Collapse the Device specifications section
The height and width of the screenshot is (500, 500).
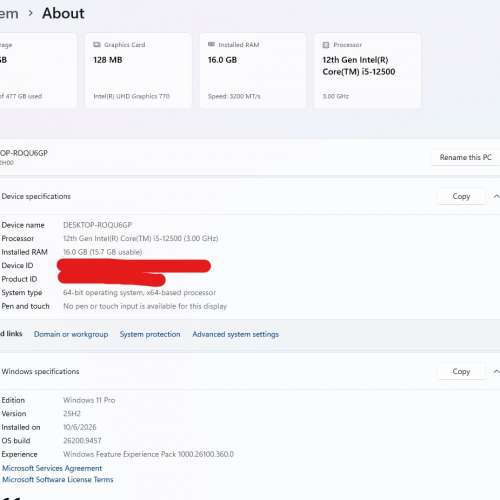496,196
